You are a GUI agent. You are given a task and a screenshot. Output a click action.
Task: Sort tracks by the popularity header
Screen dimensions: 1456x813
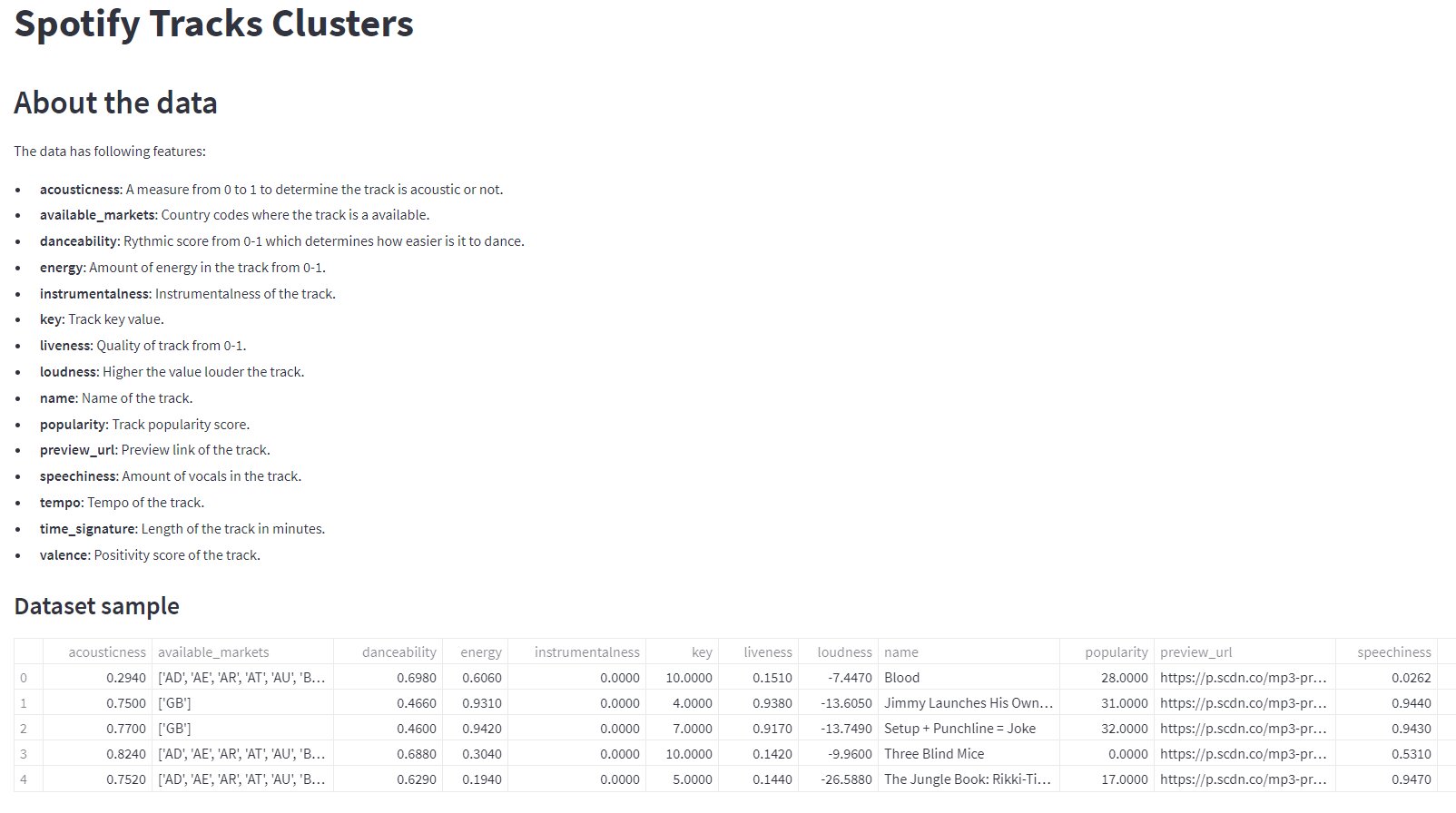click(x=1116, y=651)
